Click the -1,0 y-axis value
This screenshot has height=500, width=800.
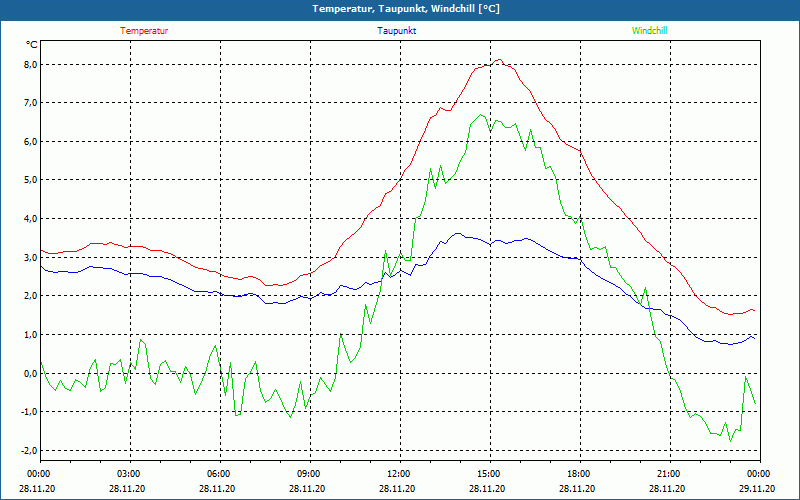pos(29,411)
